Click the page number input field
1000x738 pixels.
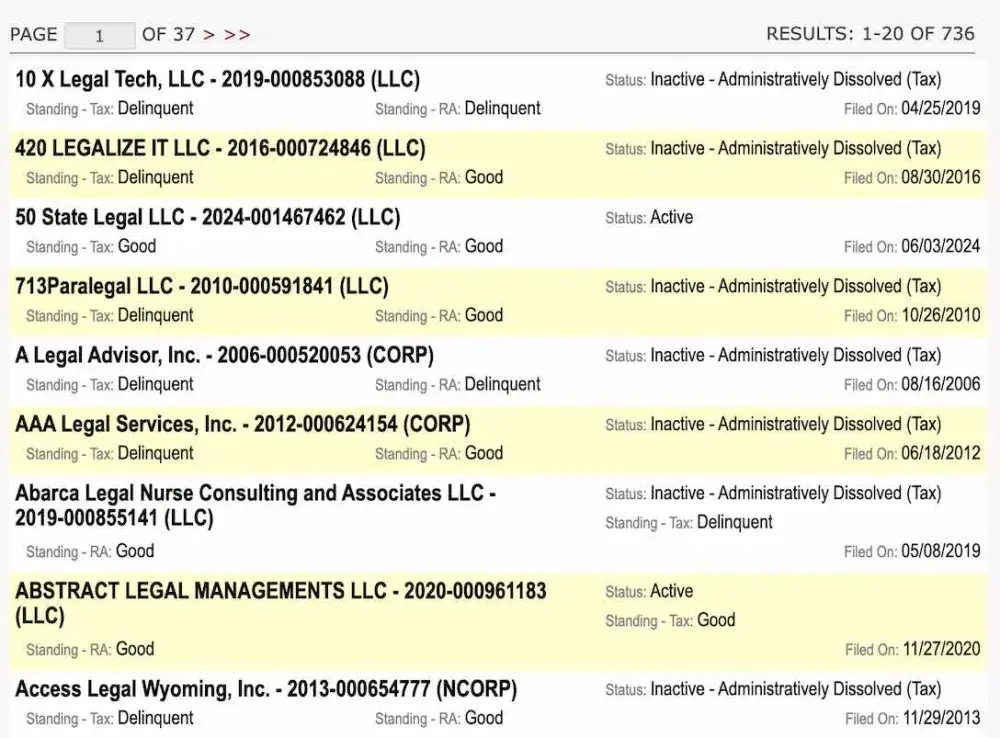click(x=99, y=35)
